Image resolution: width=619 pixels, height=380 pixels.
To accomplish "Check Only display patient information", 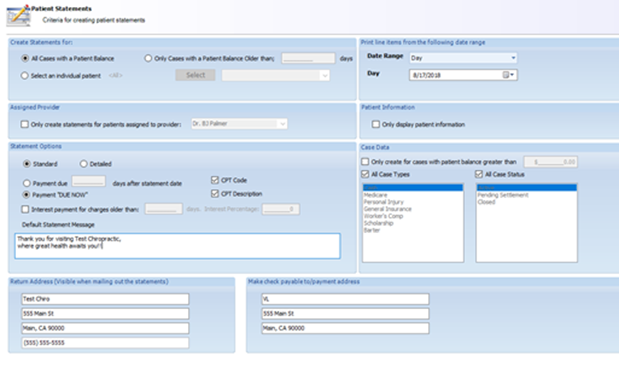I will click(x=375, y=124).
